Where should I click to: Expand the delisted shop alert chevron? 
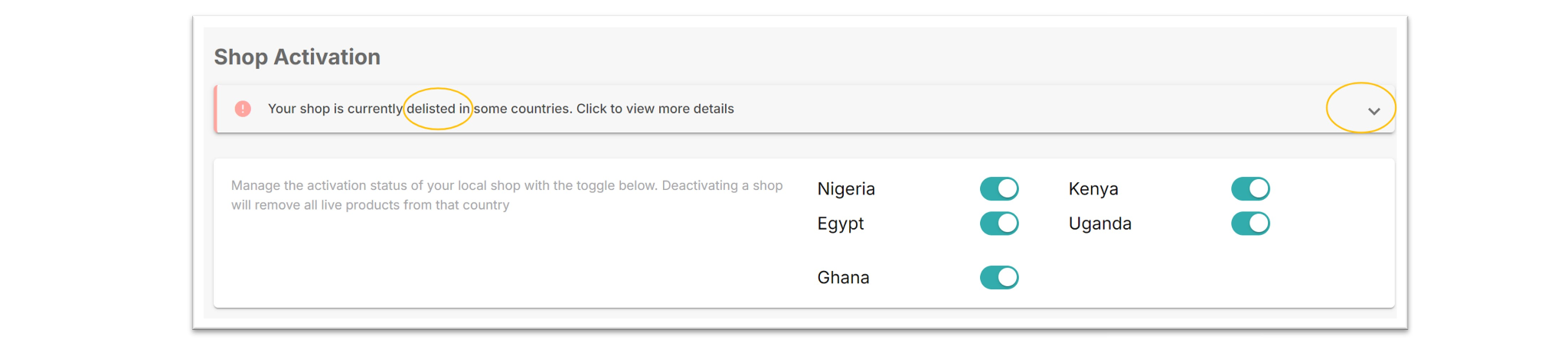click(1374, 111)
